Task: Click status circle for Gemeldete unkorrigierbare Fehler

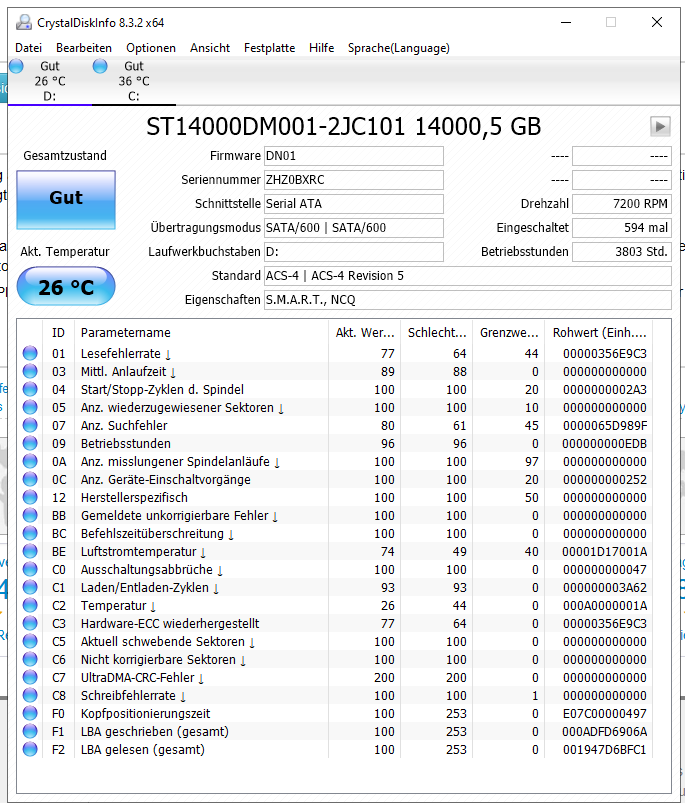Action: [x=30, y=515]
